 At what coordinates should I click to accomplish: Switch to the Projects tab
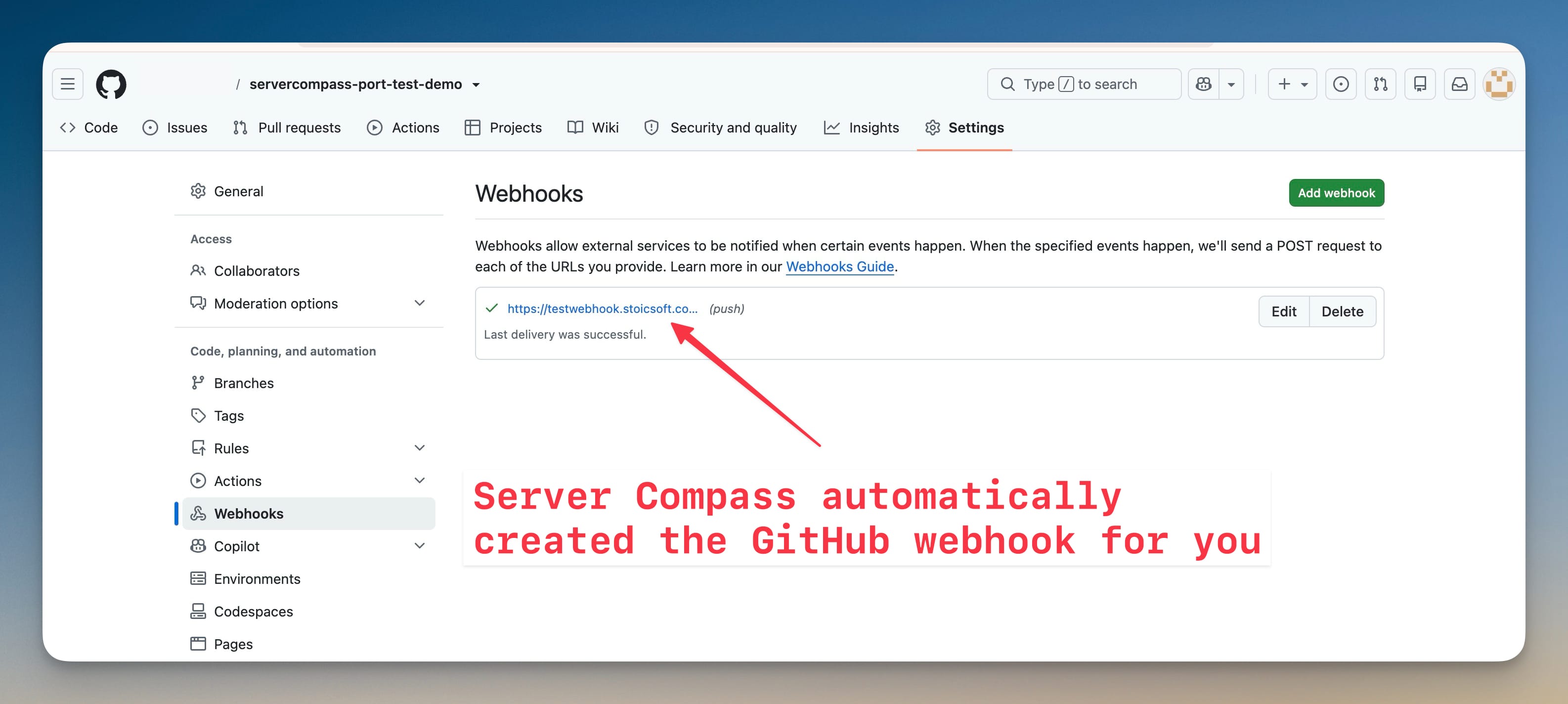pos(503,127)
